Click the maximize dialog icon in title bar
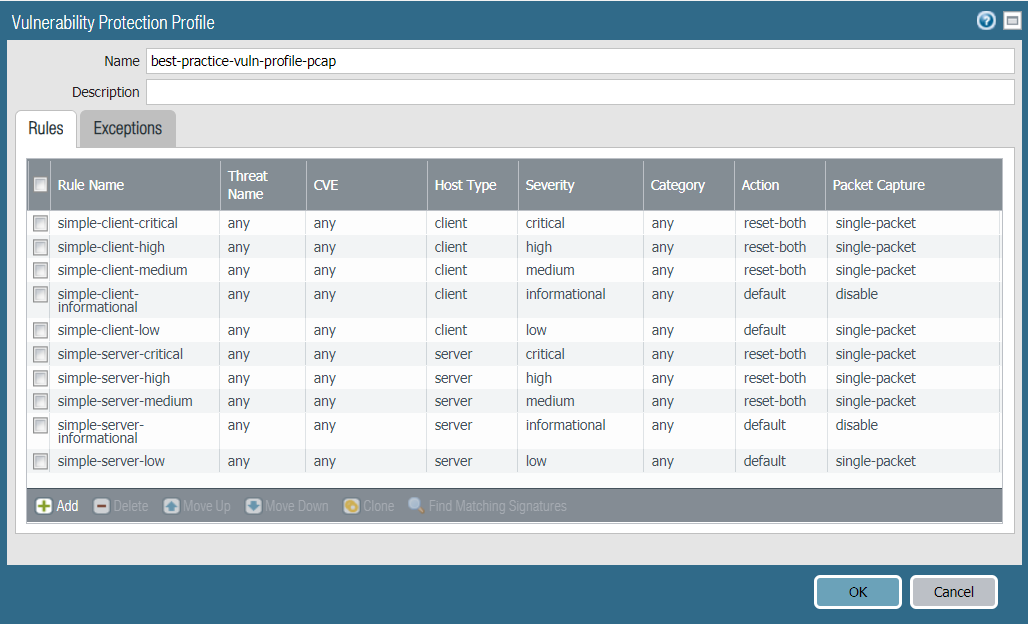 tap(1011, 21)
